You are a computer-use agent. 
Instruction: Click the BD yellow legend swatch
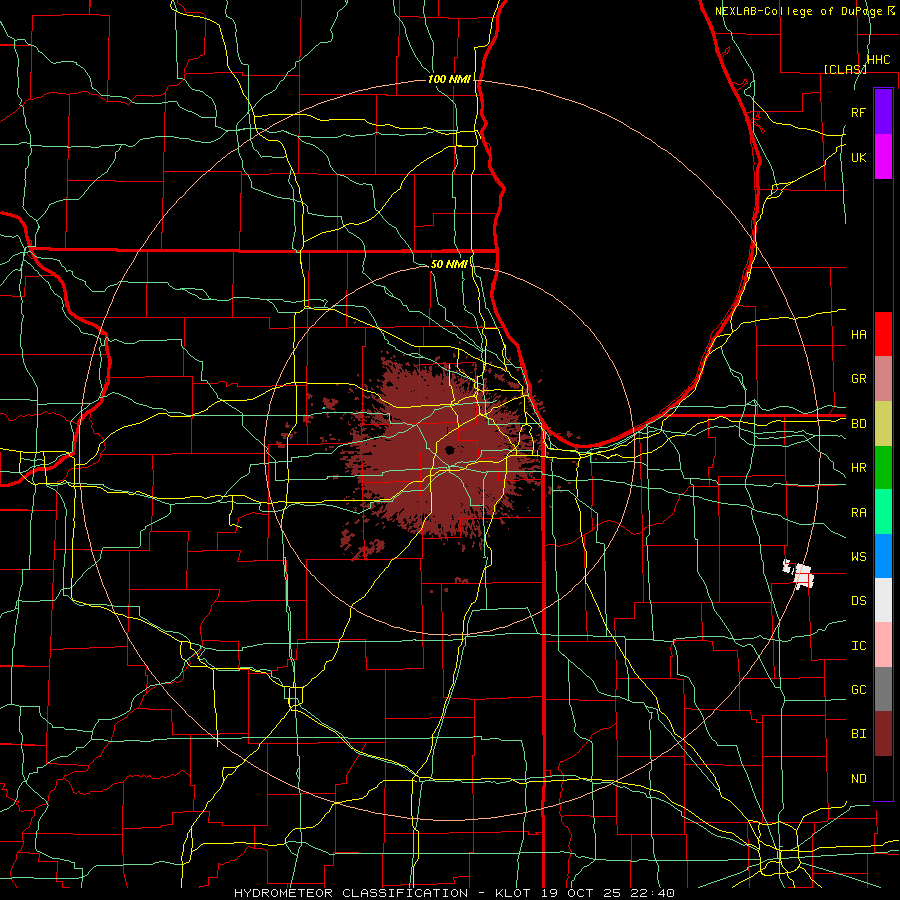tap(883, 424)
